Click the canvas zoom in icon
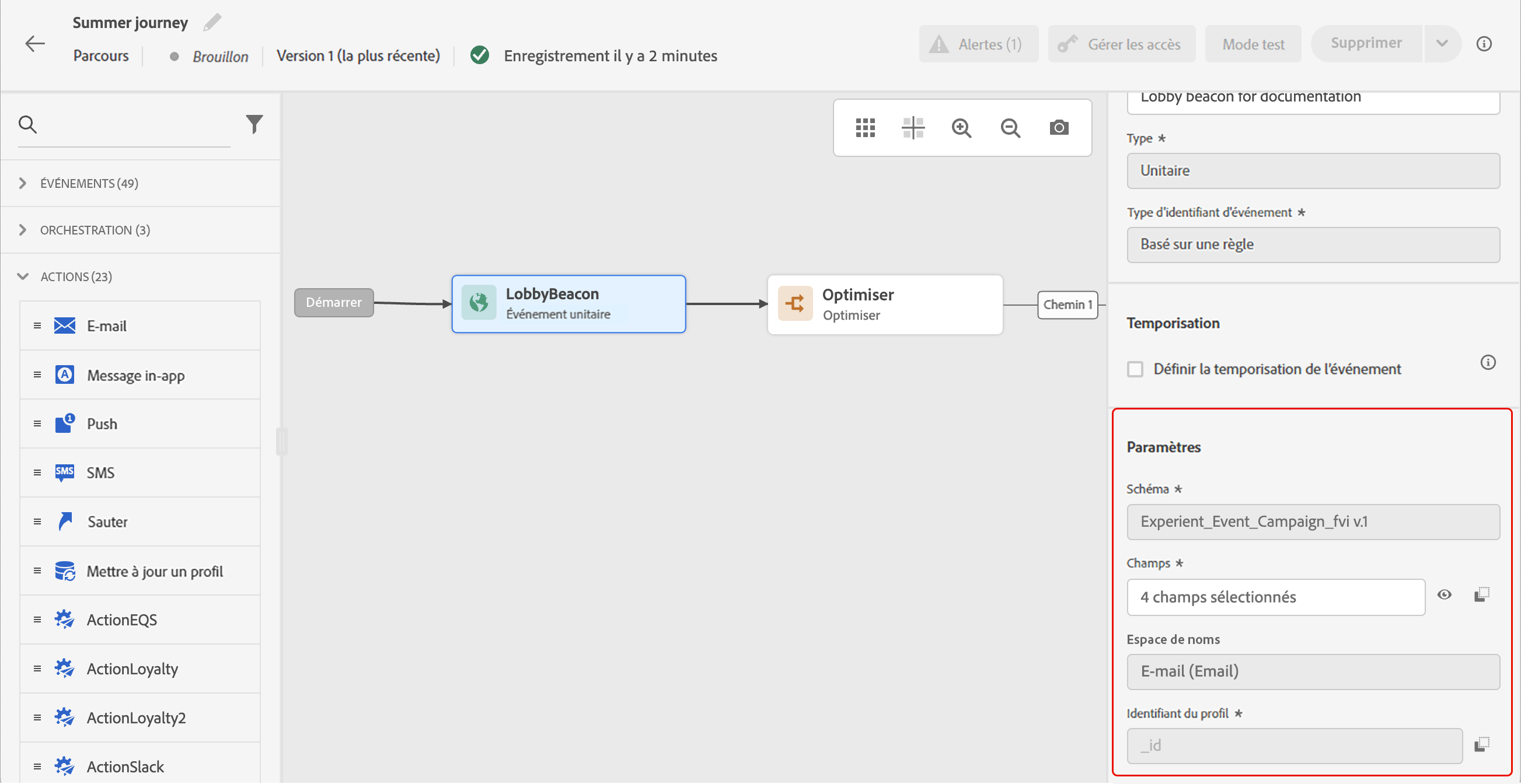Image resolution: width=1521 pixels, height=784 pixels. click(x=961, y=128)
